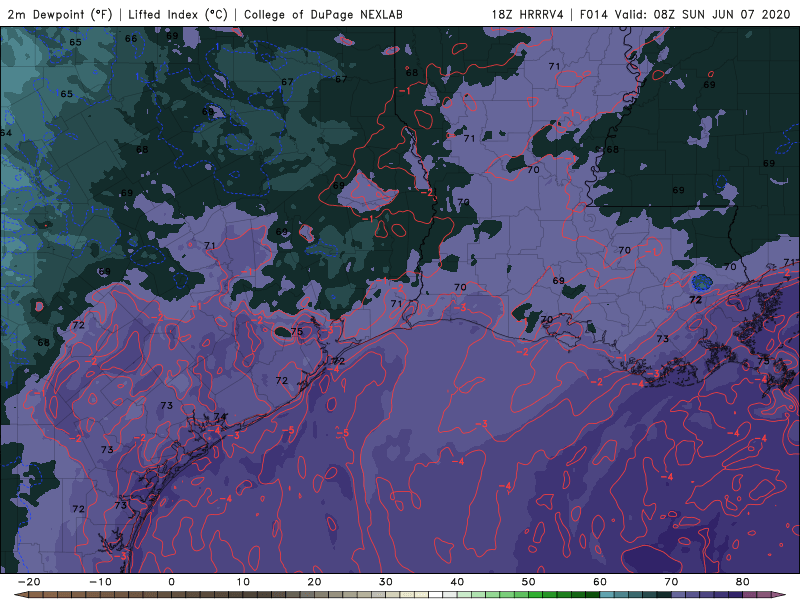Click the 'College of DuPage NEXLAB' credit text

coord(323,15)
